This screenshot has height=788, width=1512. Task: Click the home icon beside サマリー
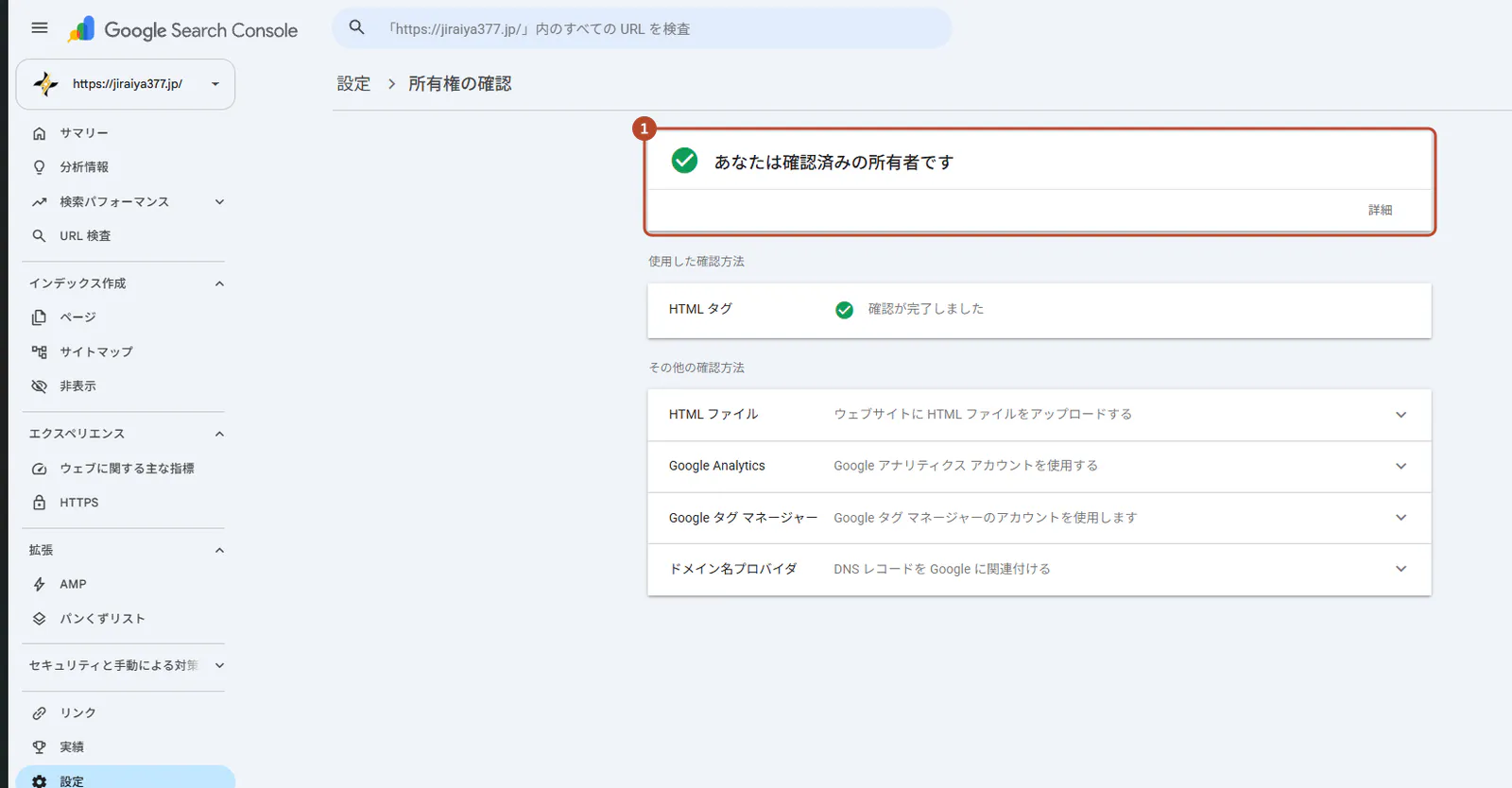tap(39, 133)
